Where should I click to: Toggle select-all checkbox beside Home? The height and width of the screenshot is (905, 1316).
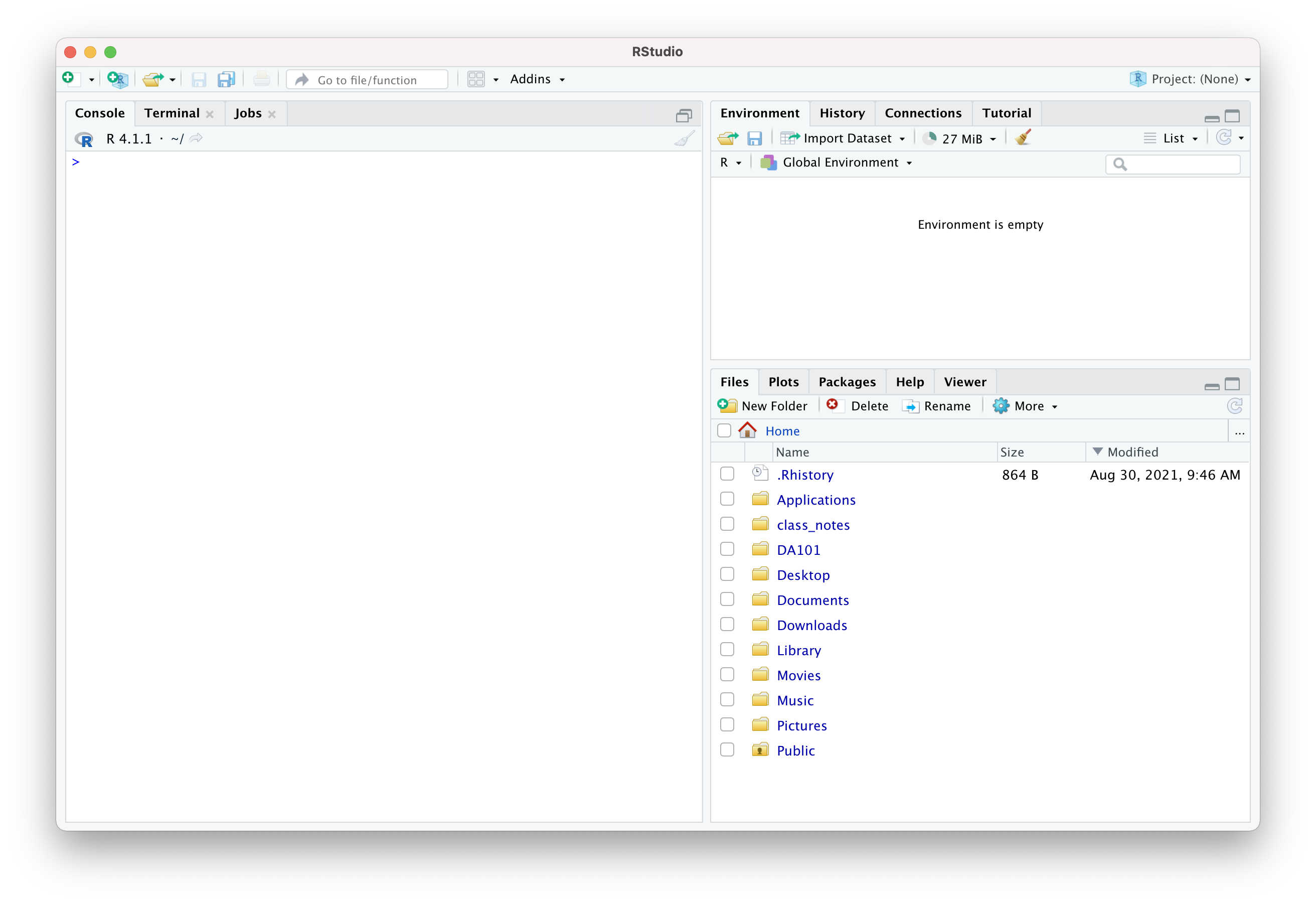[724, 430]
